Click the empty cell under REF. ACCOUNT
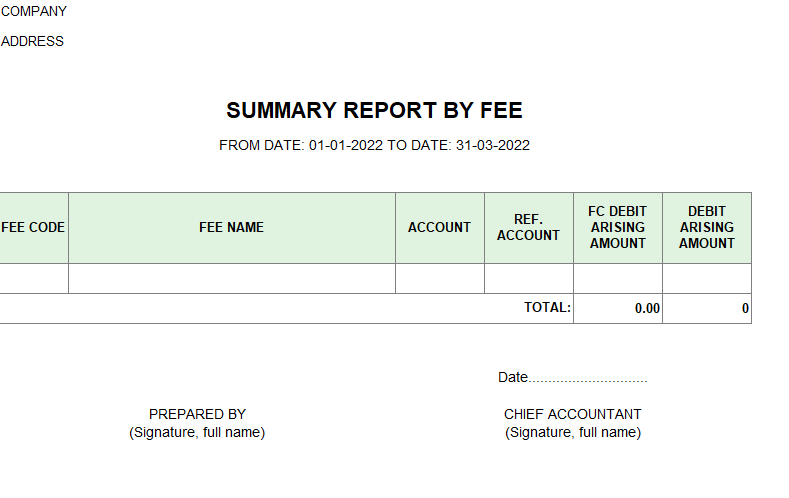Viewport: 789px width, 498px height. point(528,278)
